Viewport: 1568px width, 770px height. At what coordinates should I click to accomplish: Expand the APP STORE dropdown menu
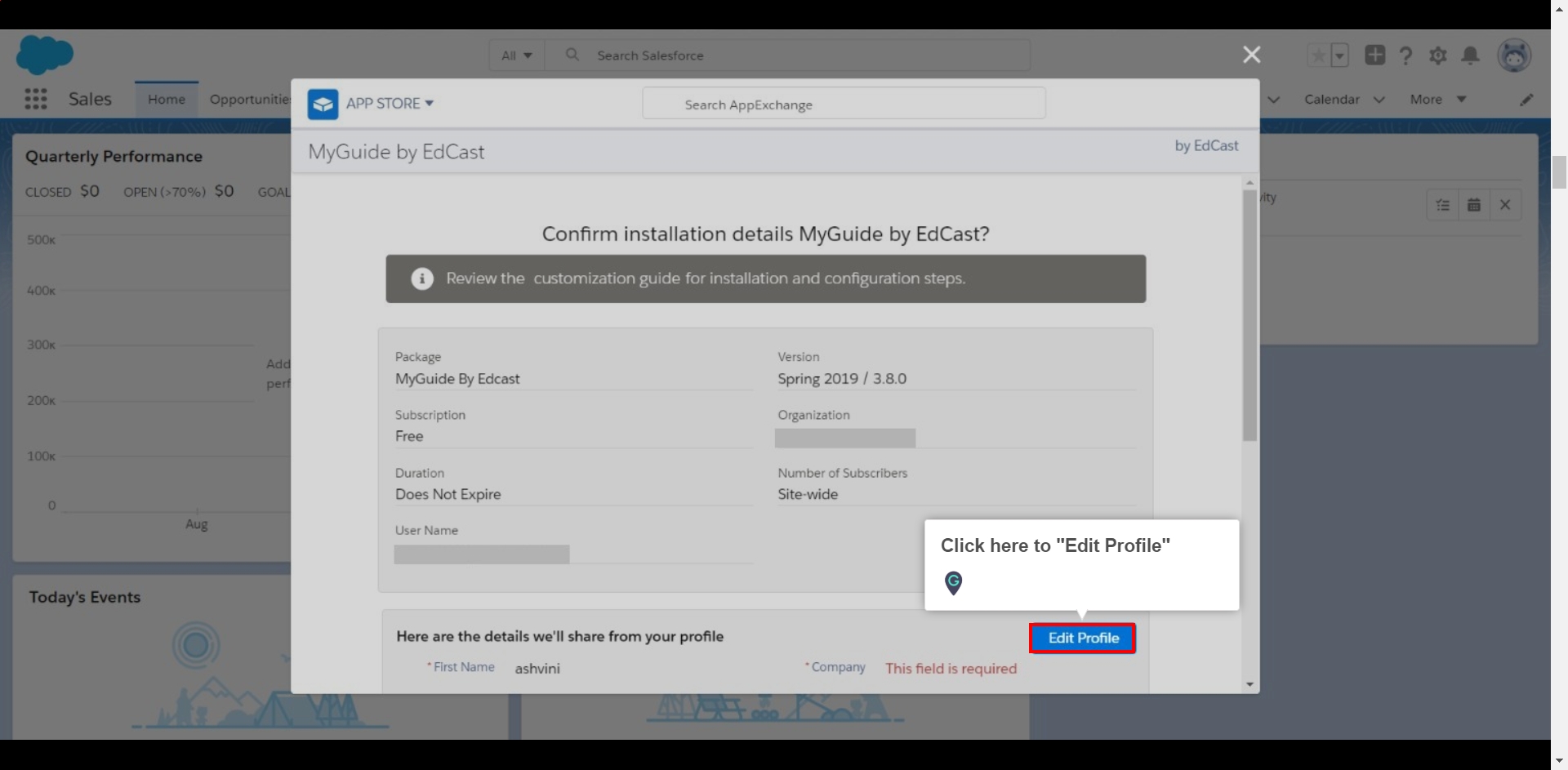point(390,104)
